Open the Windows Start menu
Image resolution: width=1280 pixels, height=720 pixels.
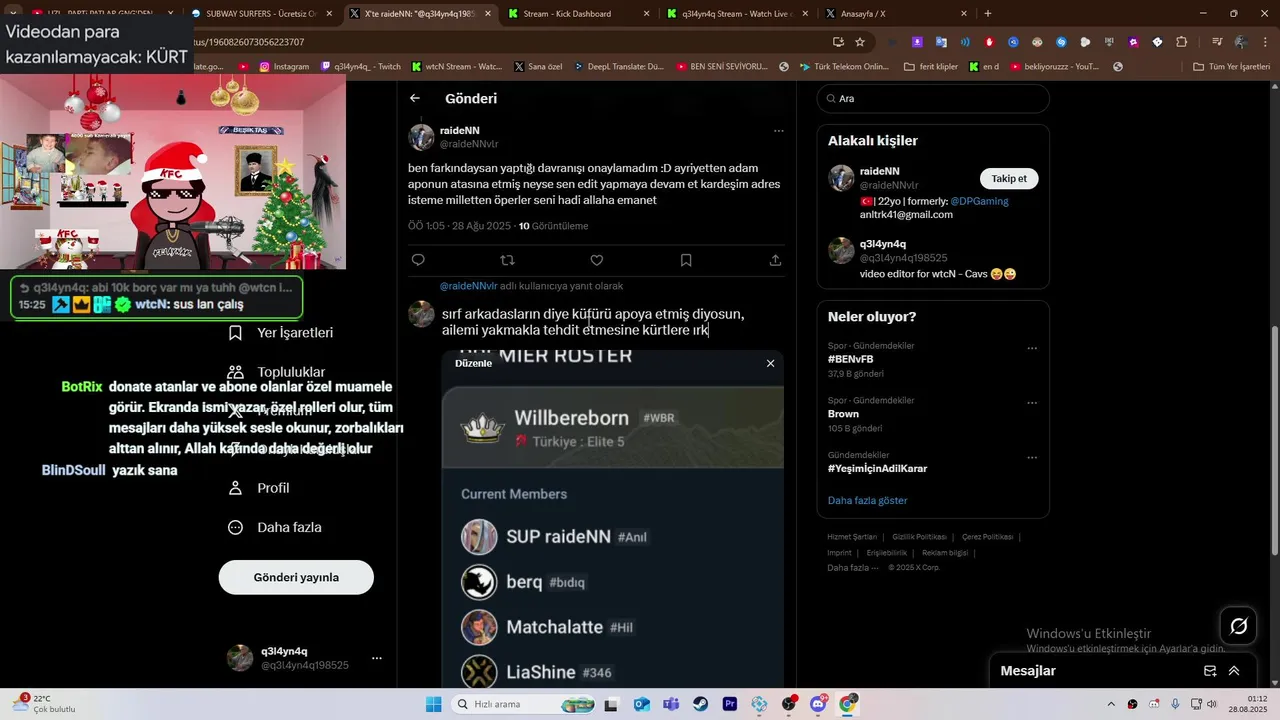tap(433, 704)
